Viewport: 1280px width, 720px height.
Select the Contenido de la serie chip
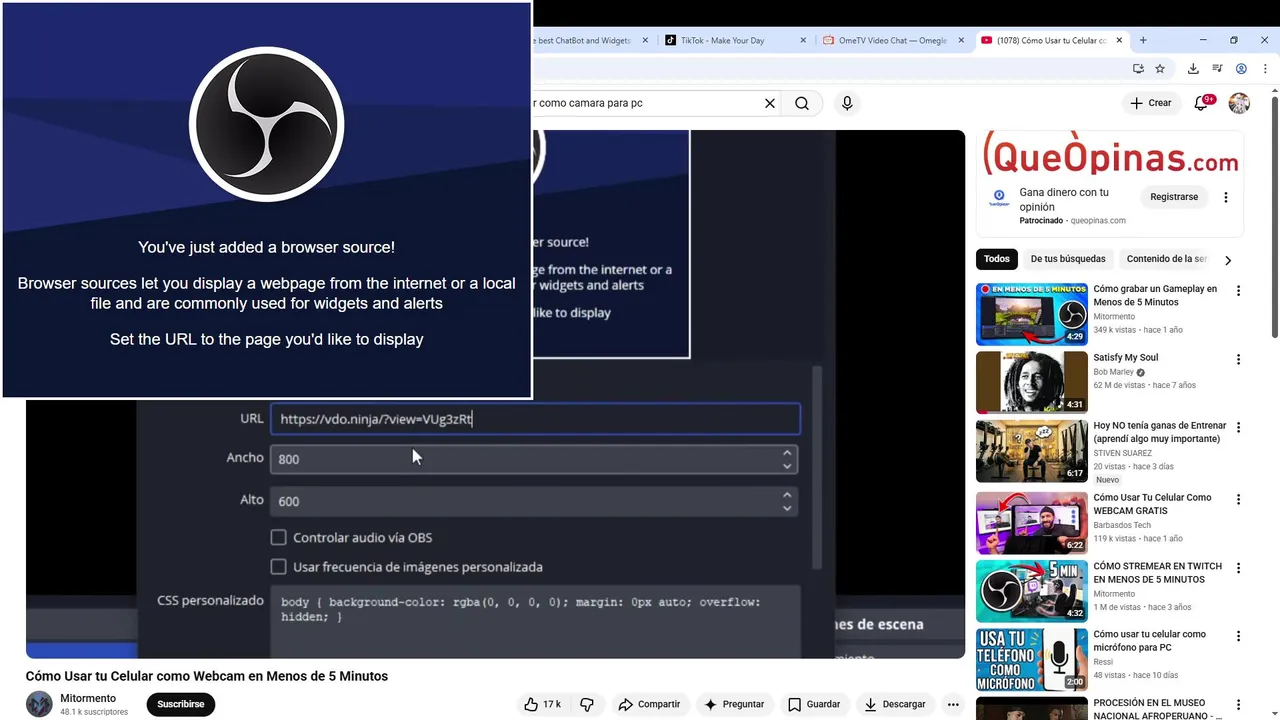[1166, 259]
